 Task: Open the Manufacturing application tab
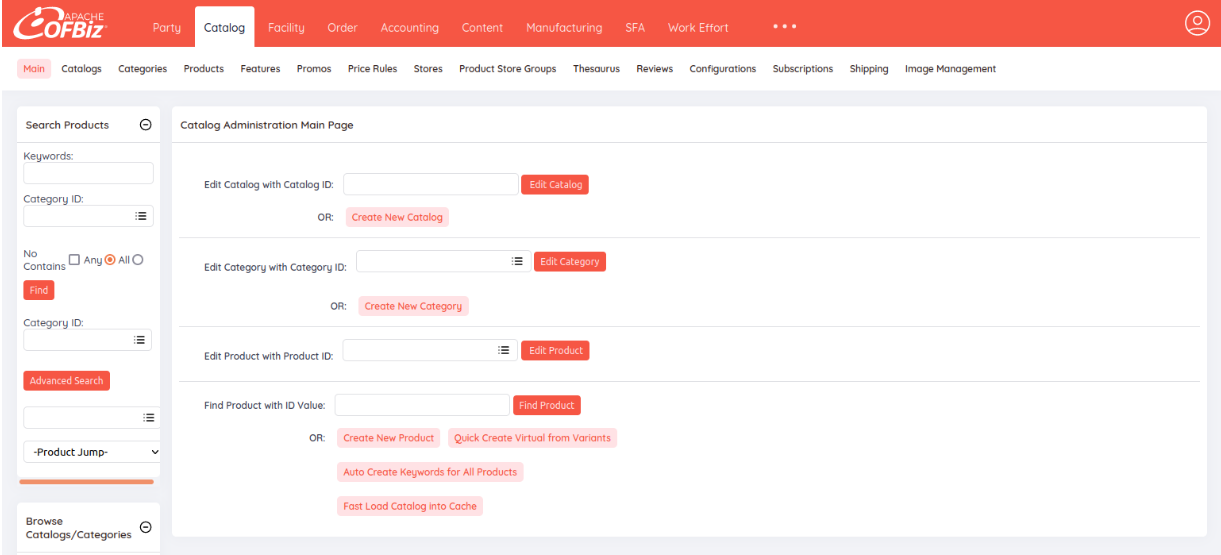564,28
